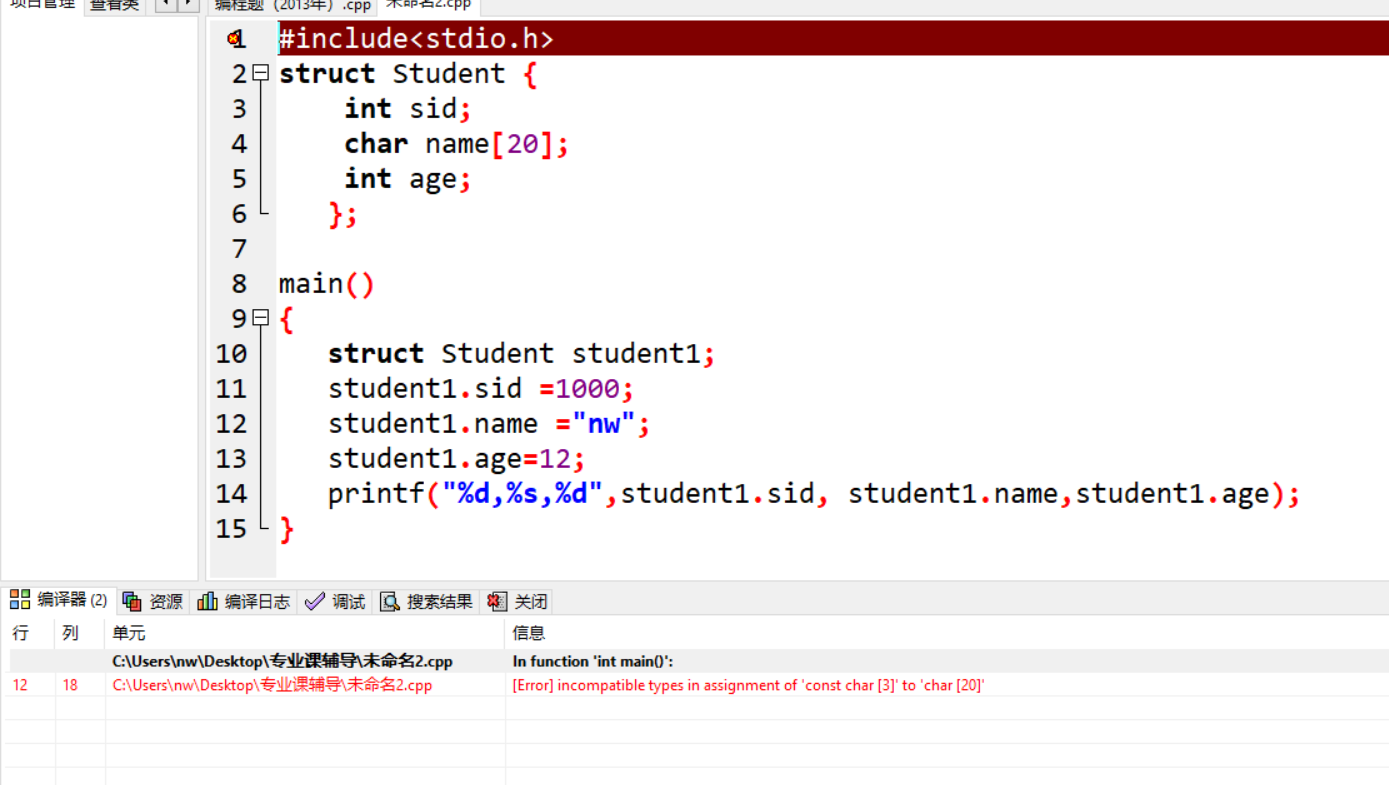Click the 'int age;' code line
The image size is (1389, 785).
(x=408, y=179)
